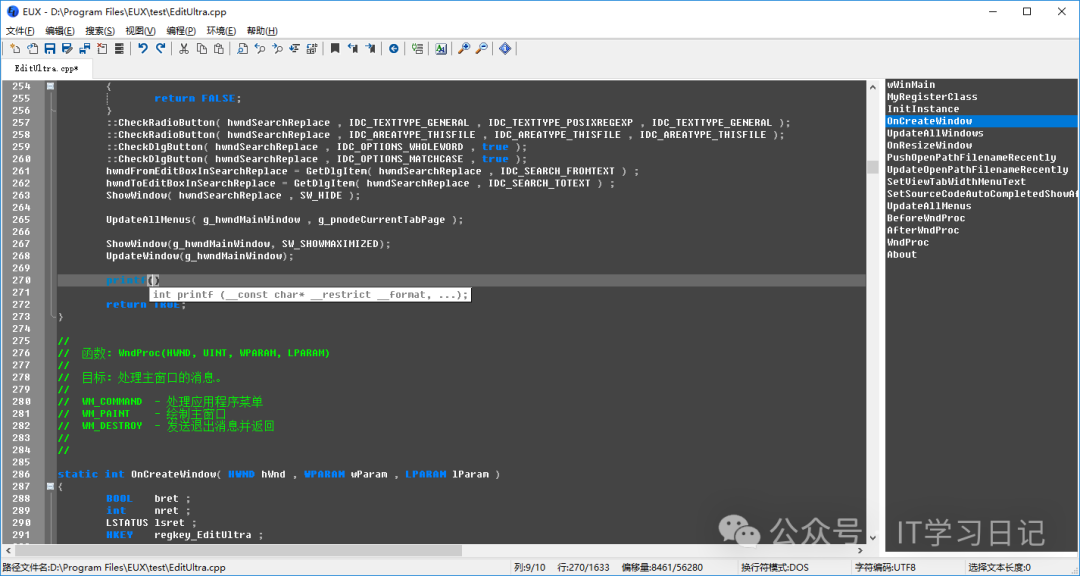Image resolution: width=1080 pixels, height=576 pixels.
Task: Toggle bookmark using the toolbar bookmark icon
Action: (335, 48)
